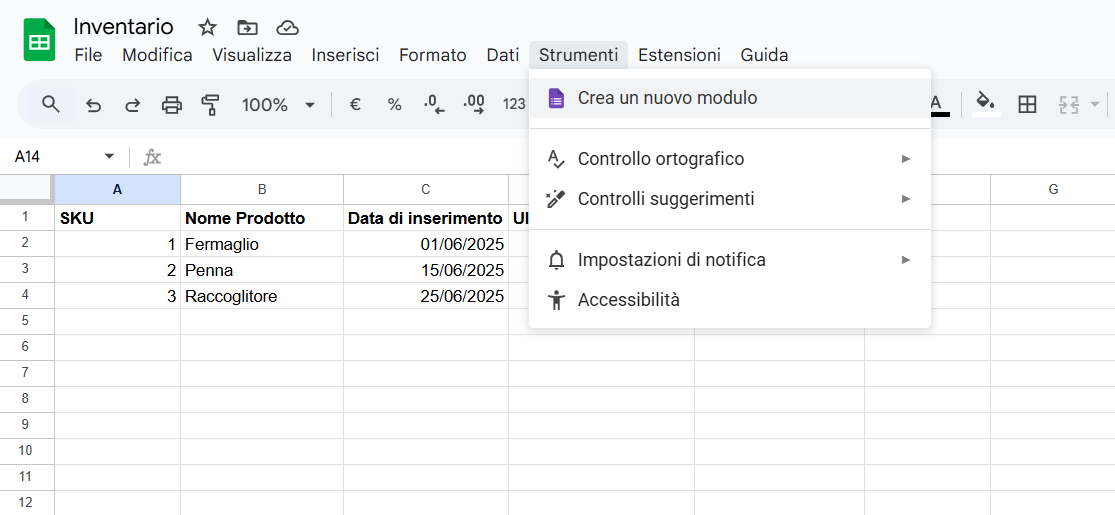Screen dimensions: 1115x515
Task: Print the spreadsheet
Action: [171, 105]
